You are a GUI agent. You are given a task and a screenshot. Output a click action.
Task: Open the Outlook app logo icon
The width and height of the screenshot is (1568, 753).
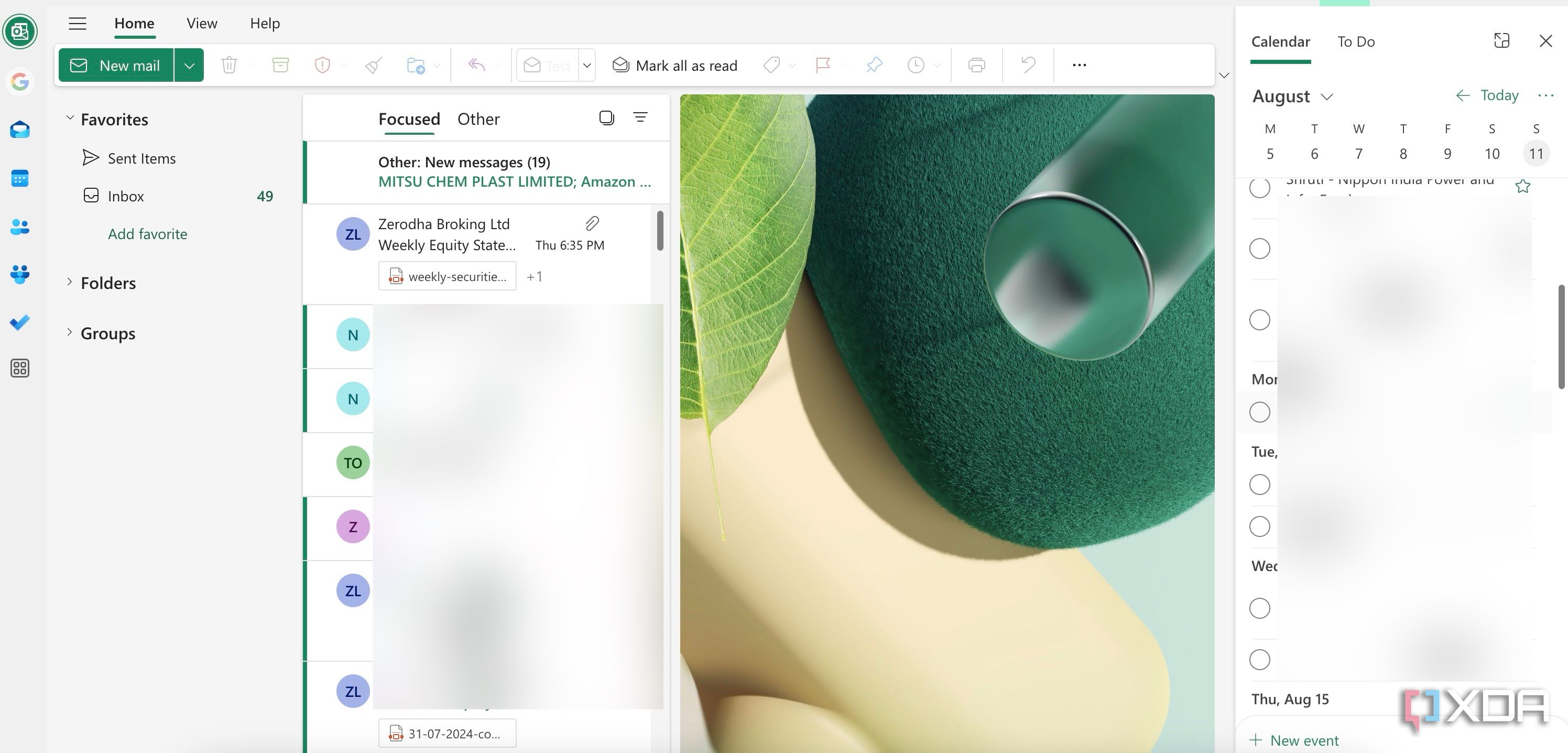20,31
